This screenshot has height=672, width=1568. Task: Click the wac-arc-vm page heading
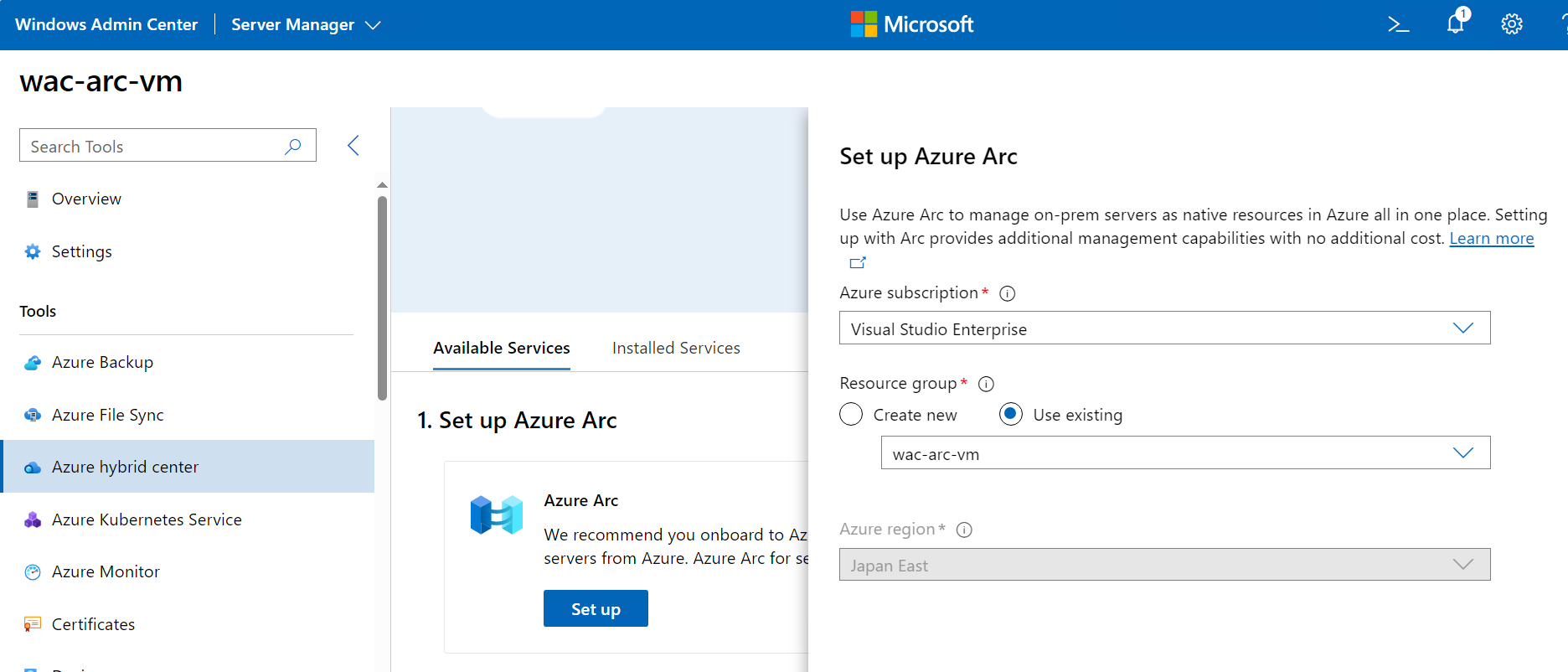click(101, 81)
